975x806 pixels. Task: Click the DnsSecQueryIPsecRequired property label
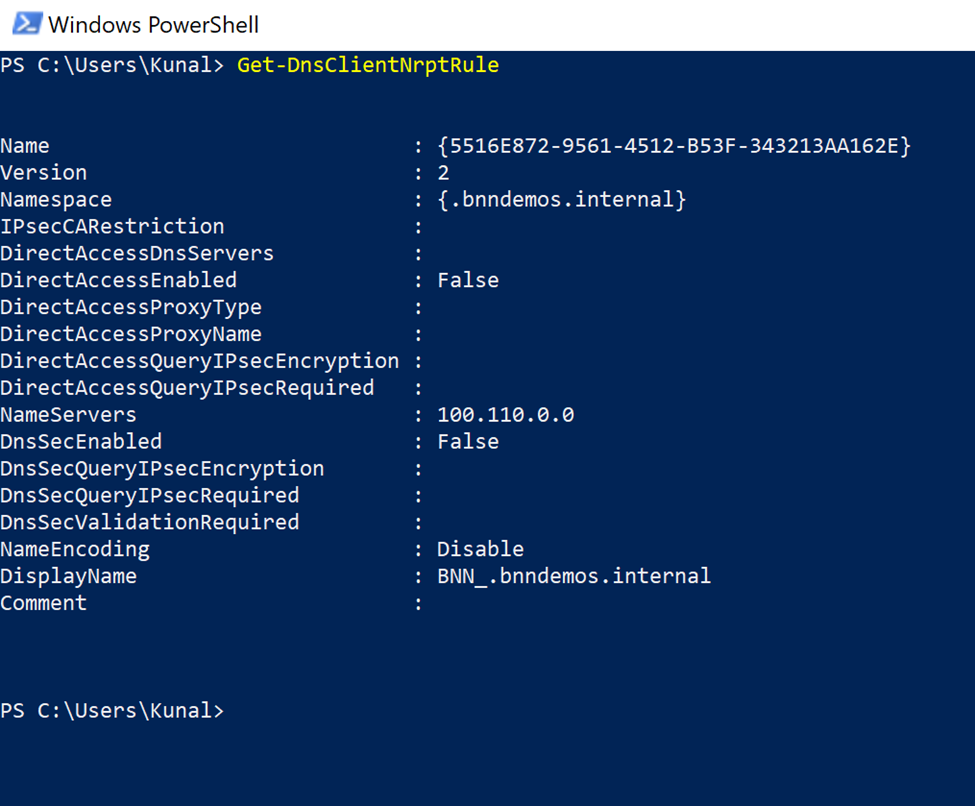149,495
